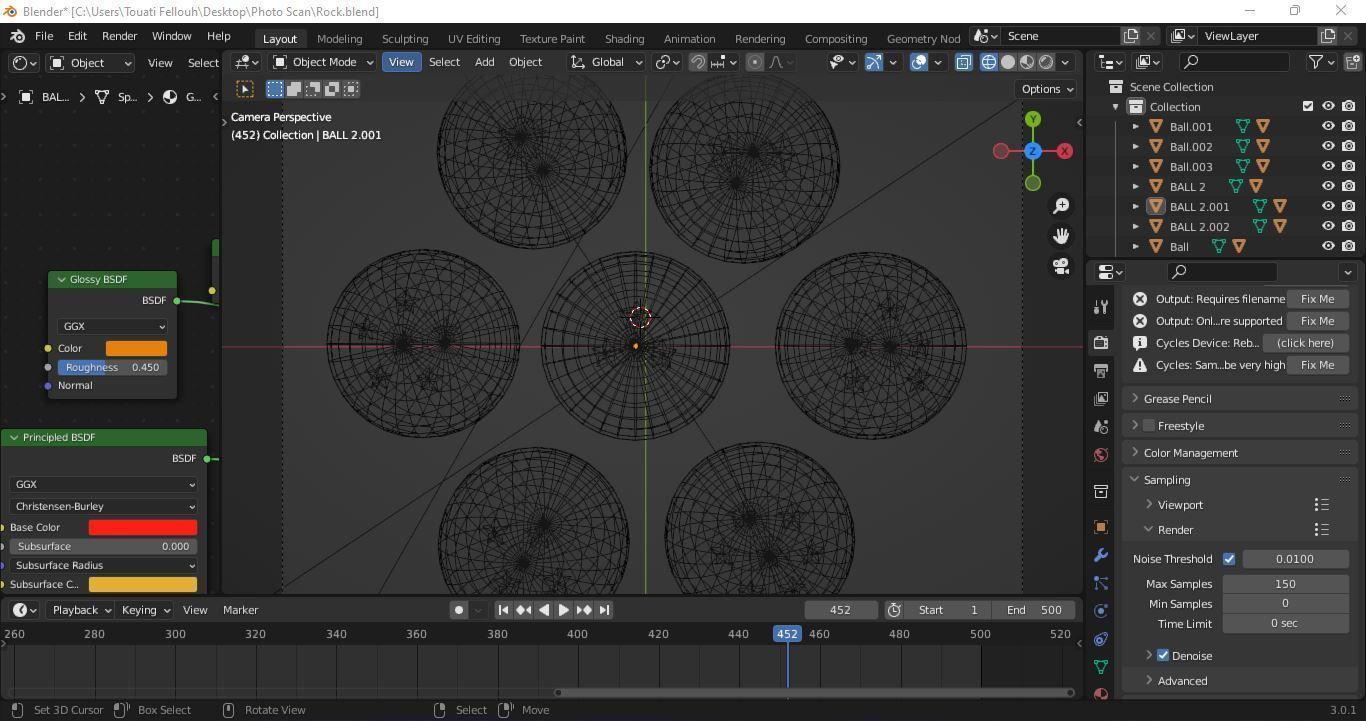The height and width of the screenshot is (721, 1366).
Task: Open the Sampling Render presets list icon
Action: [x=1321, y=530]
